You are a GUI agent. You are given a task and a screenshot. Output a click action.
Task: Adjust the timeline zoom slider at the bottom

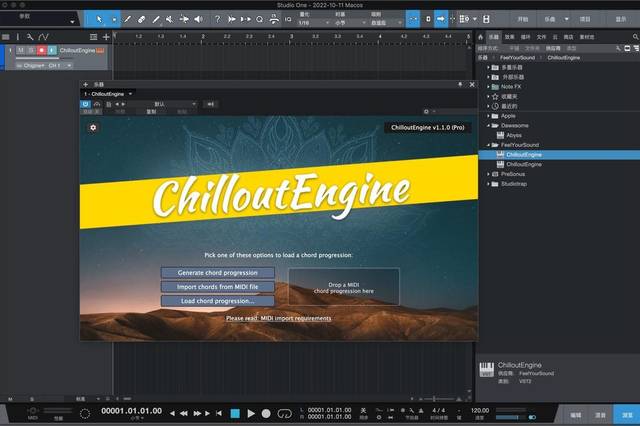tap(440, 399)
